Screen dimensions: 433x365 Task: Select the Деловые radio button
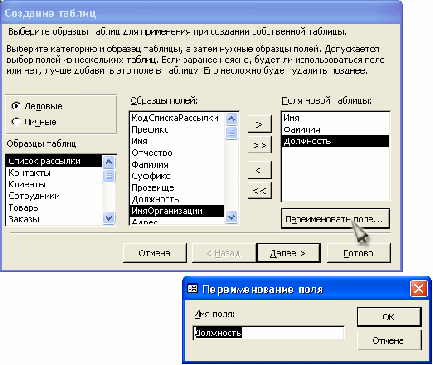(16, 106)
